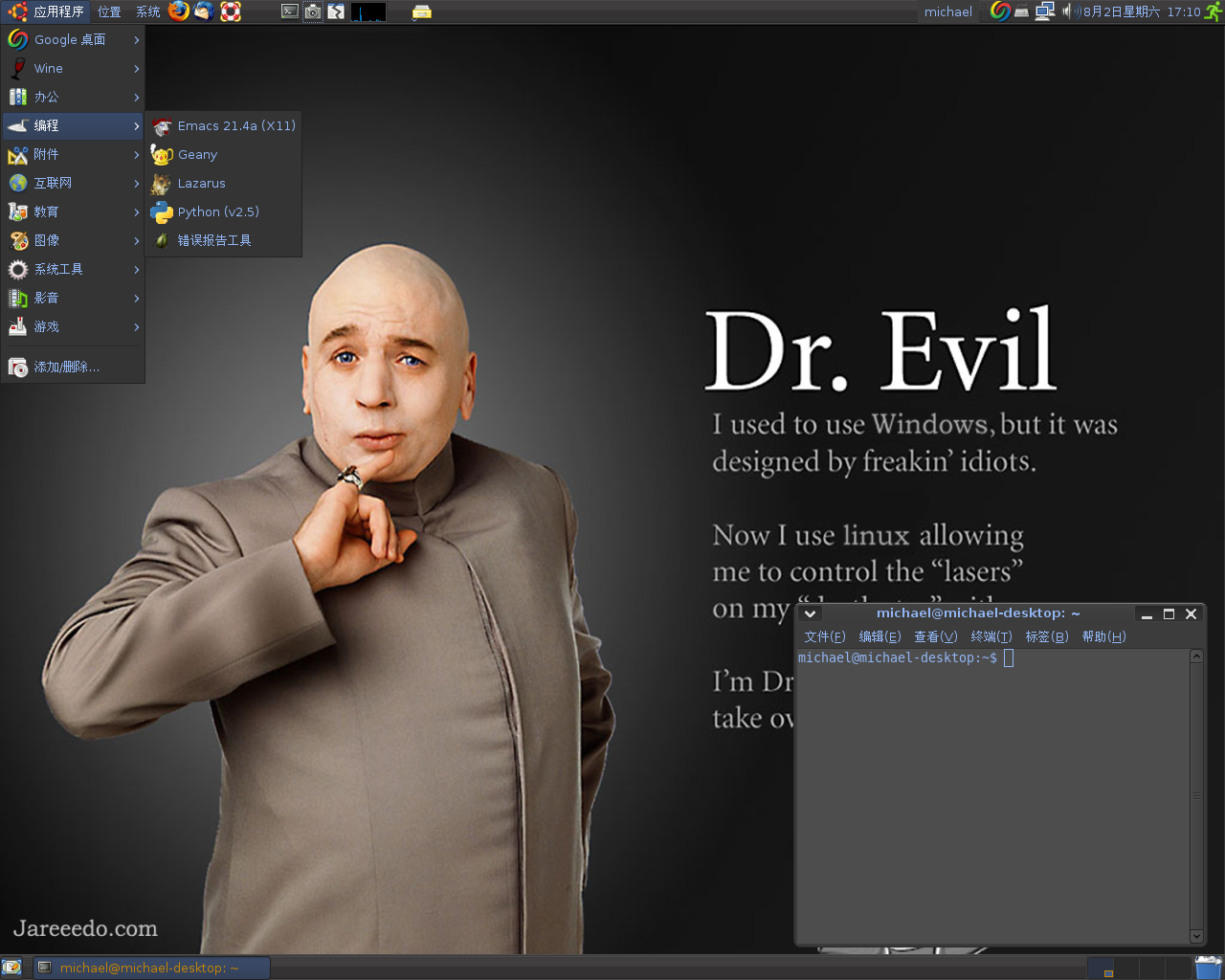Open Google Desktop tray icon
This screenshot has height=980, width=1225.
click(x=1000, y=11)
